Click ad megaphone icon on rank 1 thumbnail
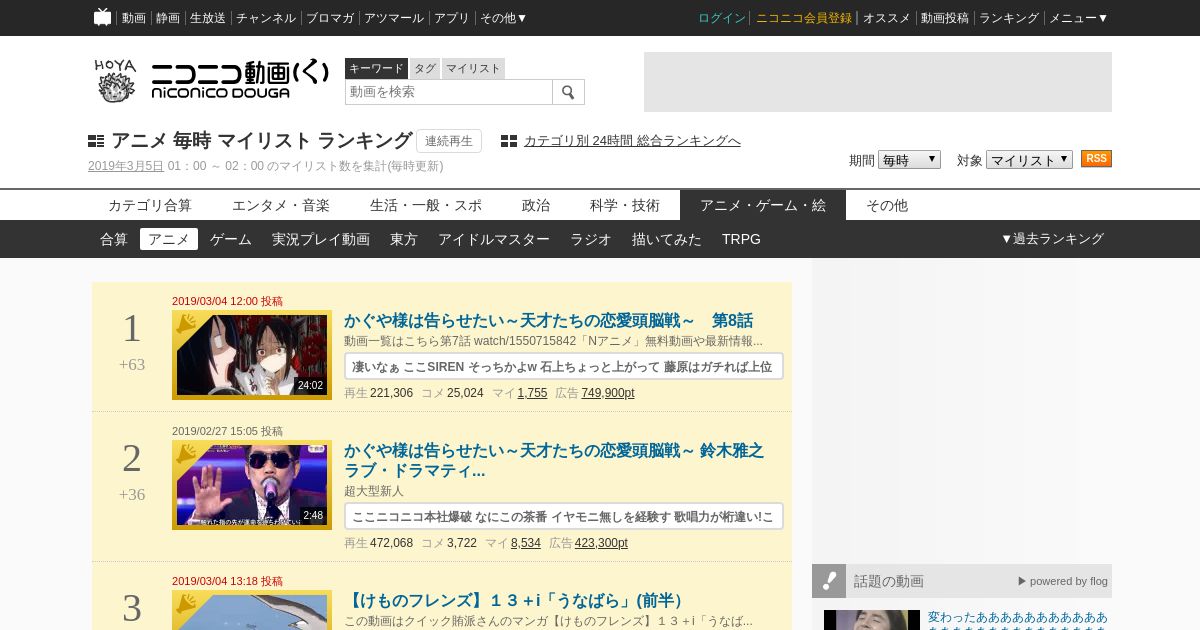The image size is (1200, 630). click(x=186, y=323)
